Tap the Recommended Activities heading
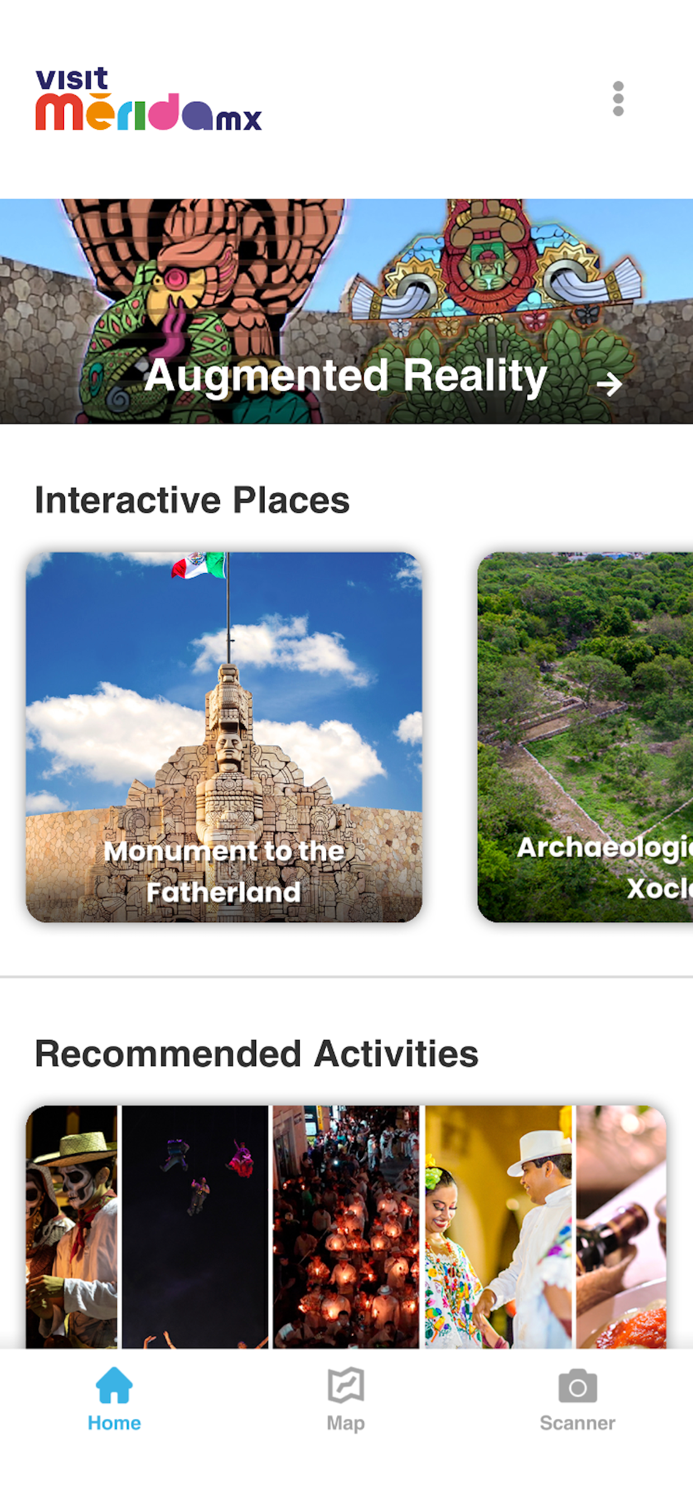Viewport: 693px width, 1500px height. 256,1054
